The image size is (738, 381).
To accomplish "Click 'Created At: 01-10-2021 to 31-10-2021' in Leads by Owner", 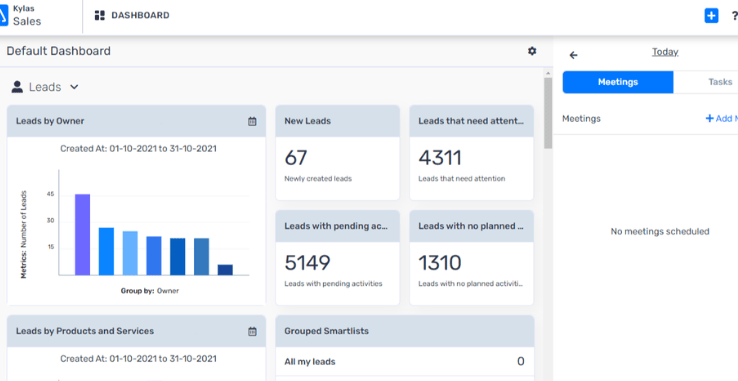I will pos(138,149).
